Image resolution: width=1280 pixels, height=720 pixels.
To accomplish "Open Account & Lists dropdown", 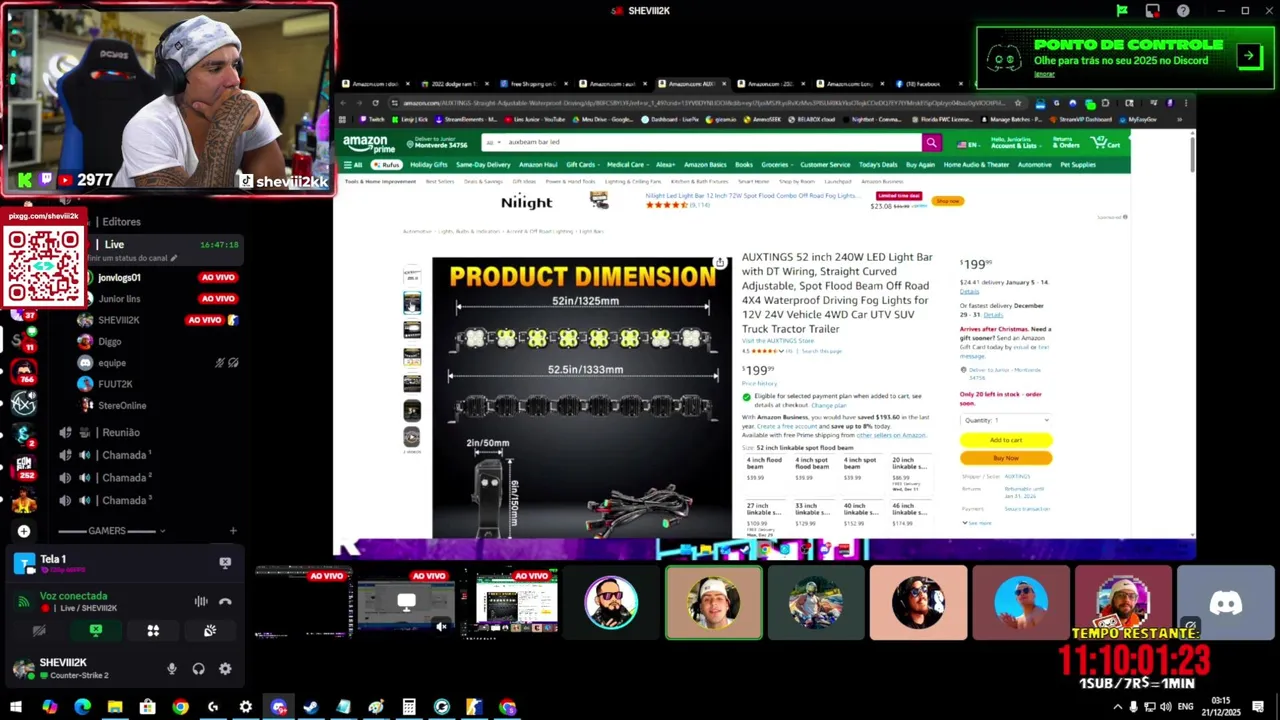I will coord(1014,144).
